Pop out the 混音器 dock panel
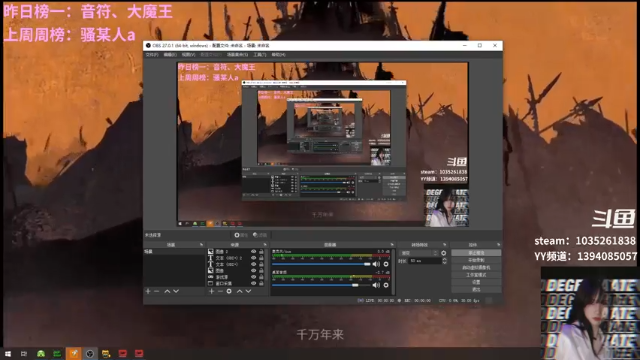The height and width of the screenshot is (360, 640). [x=392, y=244]
